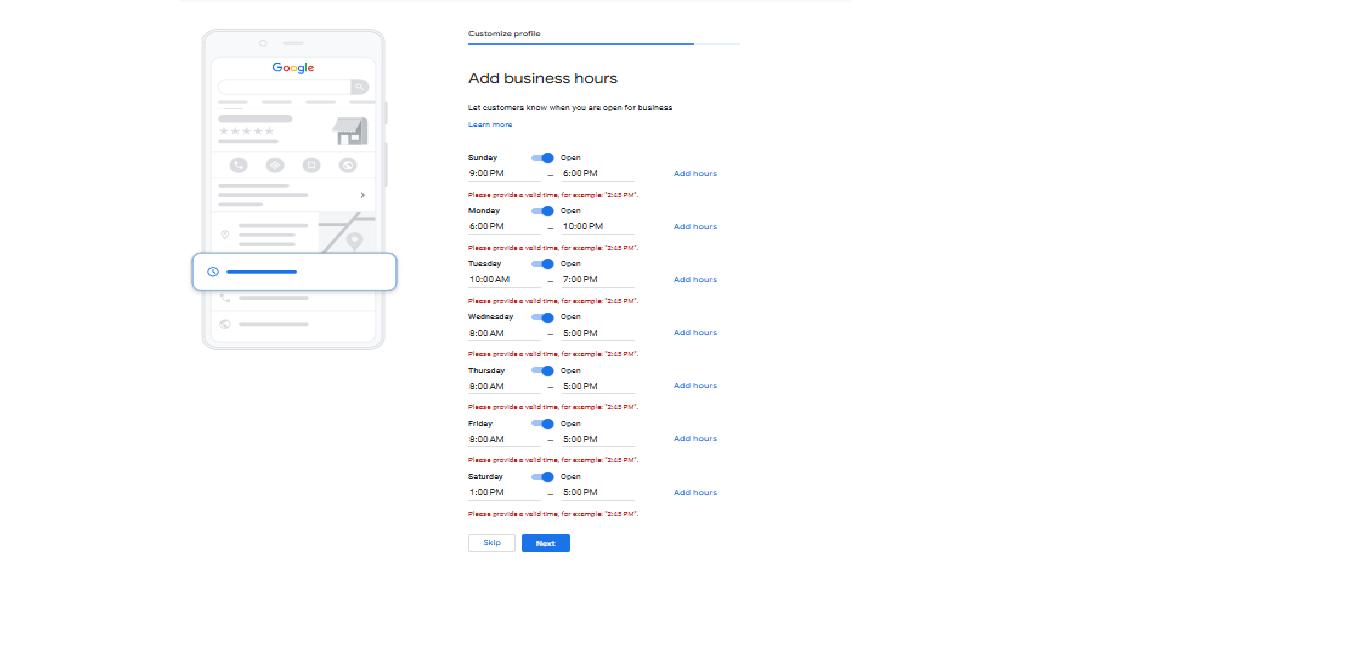
Task: Click the storefront icon in phone mockup
Action: (x=350, y=131)
